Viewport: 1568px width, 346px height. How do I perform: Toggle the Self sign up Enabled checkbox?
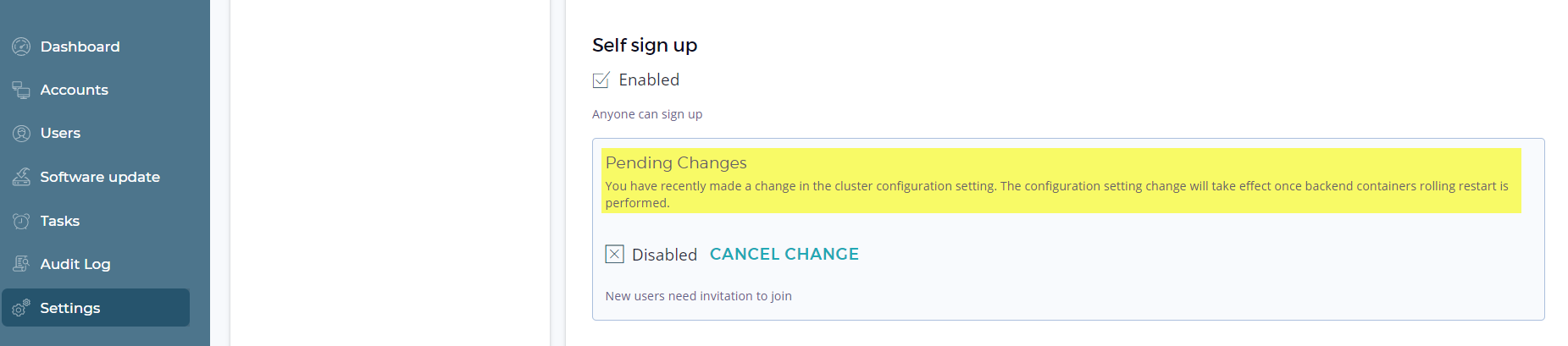[x=601, y=80]
